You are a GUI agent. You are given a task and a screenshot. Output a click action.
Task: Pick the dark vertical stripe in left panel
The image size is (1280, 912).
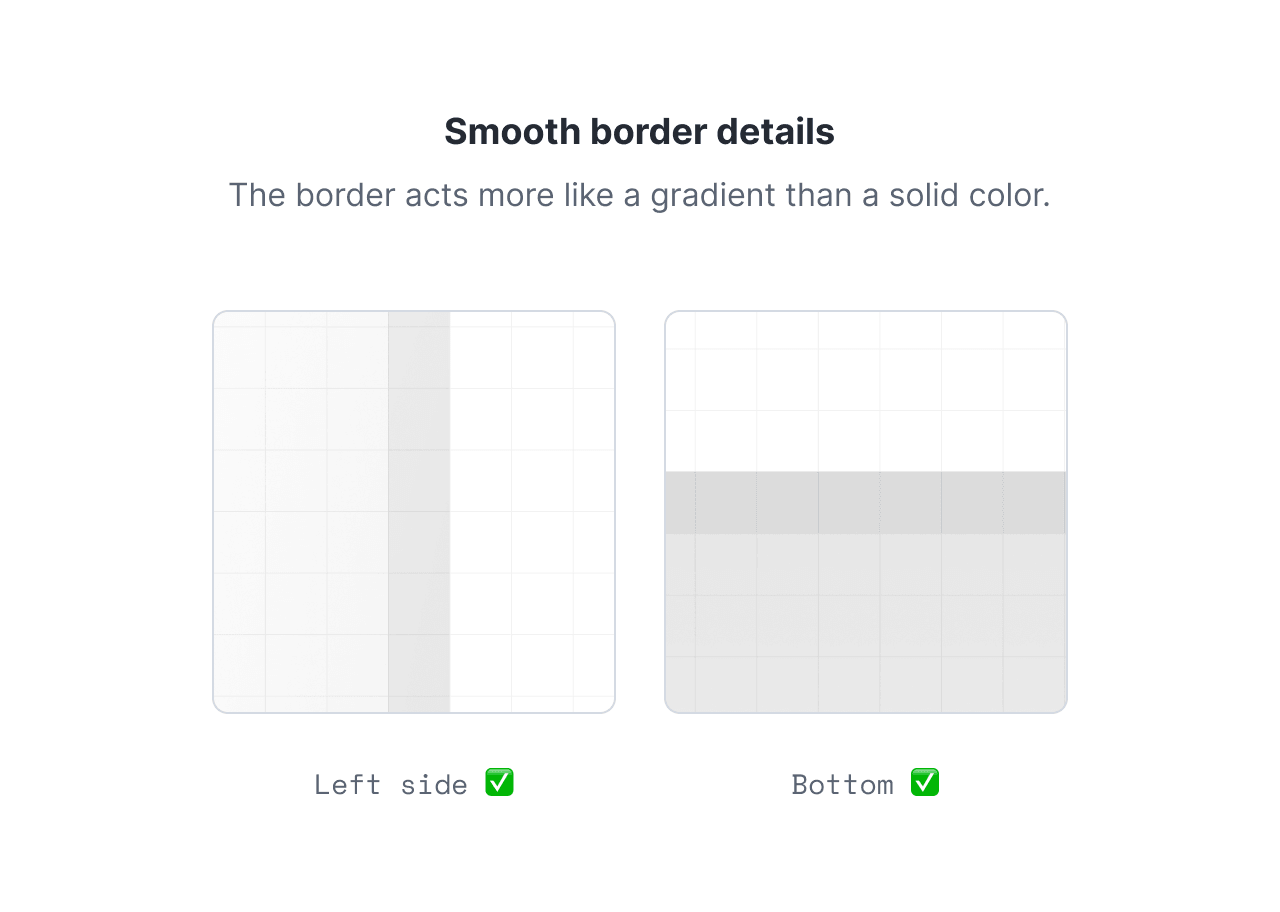coord(419,512)
